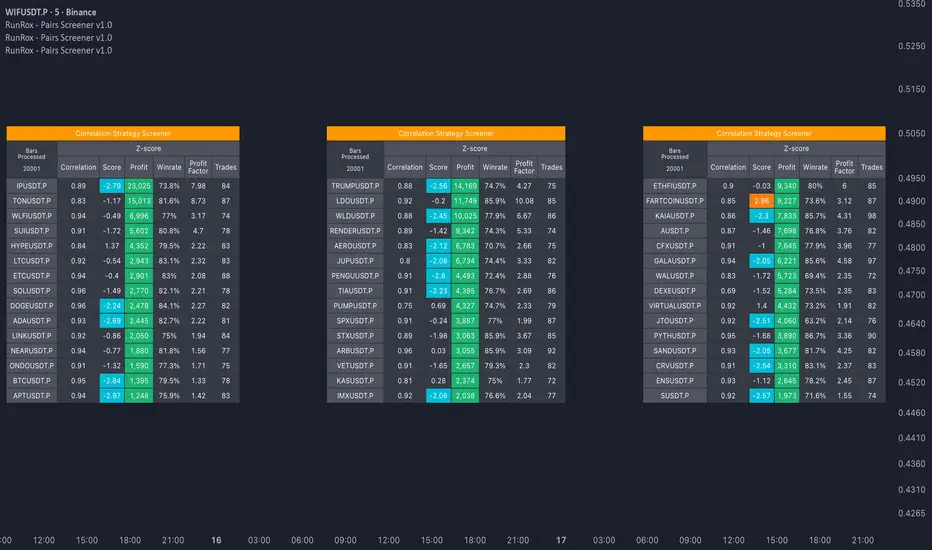
Task: Click the ETHFIUSDT.P pair name cell
Action: coord(675,185)
